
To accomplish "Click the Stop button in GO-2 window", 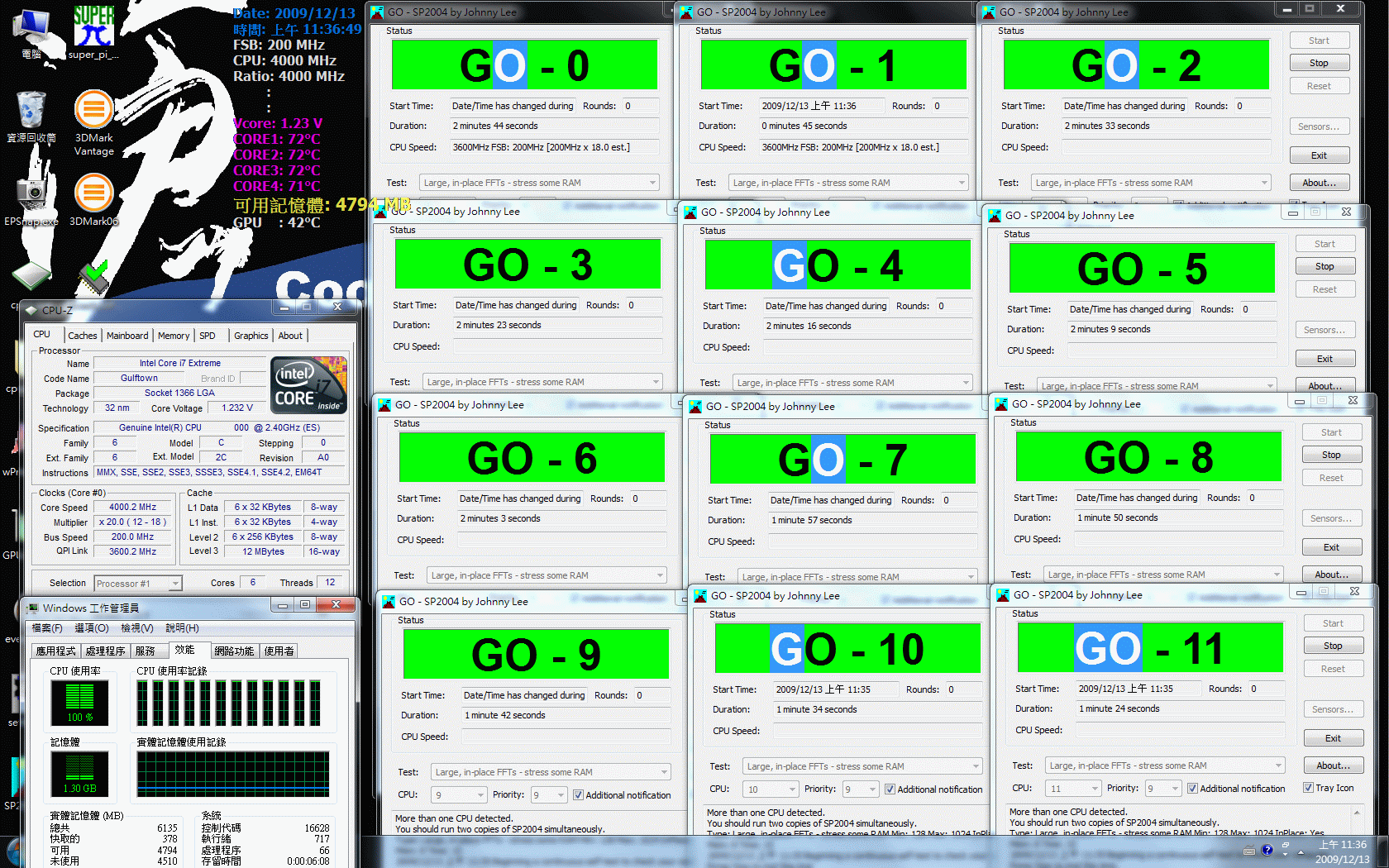I will (x=1319, y=63).
